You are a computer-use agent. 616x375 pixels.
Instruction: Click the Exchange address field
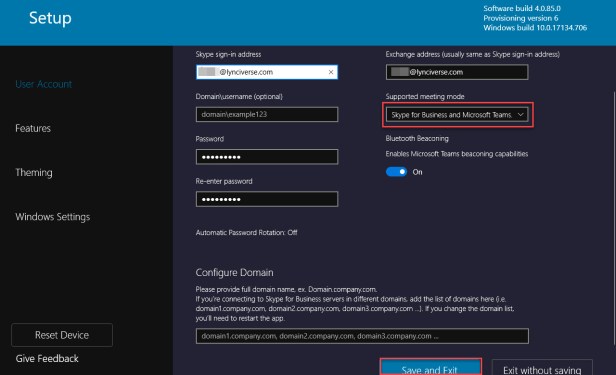pyautogui.click(x=457, y=72)
